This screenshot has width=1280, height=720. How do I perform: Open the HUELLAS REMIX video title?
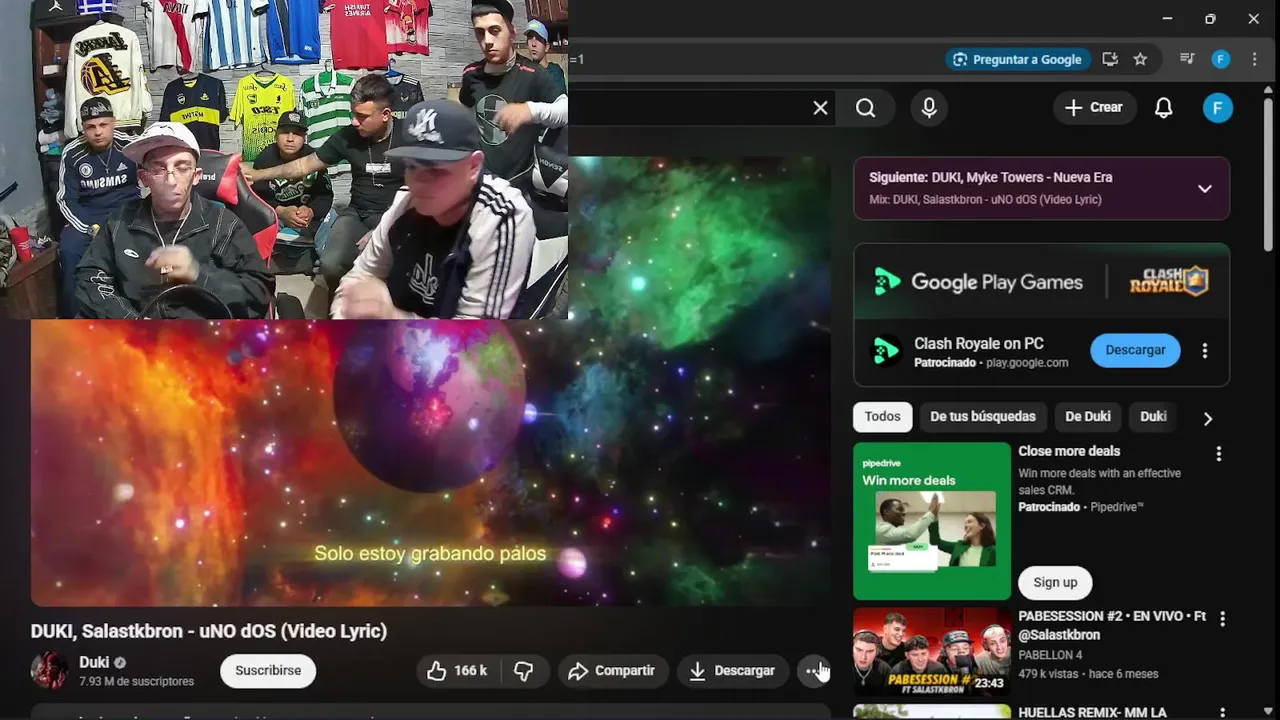(x=1092, y=713)
